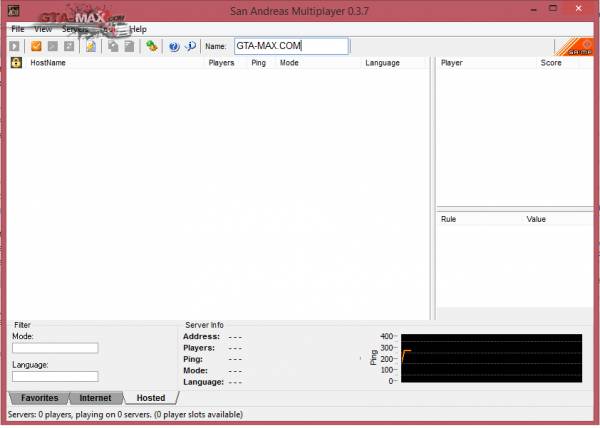Image resolution: width=600 pixels, height=428 pixels.
Task: Click the SA-MP orange logo in toolbar
Action: click(574, 47)
